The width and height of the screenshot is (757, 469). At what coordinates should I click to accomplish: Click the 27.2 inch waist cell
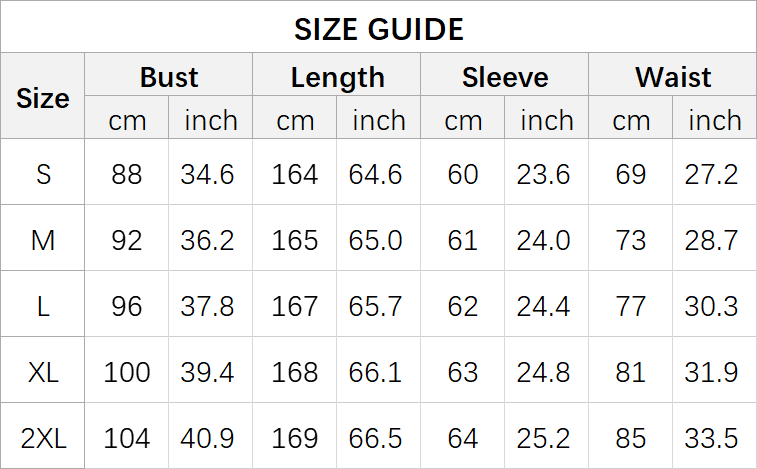(x=711, y=174)
